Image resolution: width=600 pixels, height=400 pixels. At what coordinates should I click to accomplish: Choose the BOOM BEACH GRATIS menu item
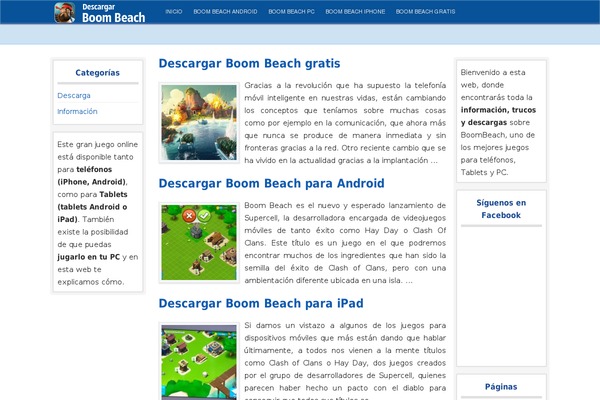pos(425,11)
